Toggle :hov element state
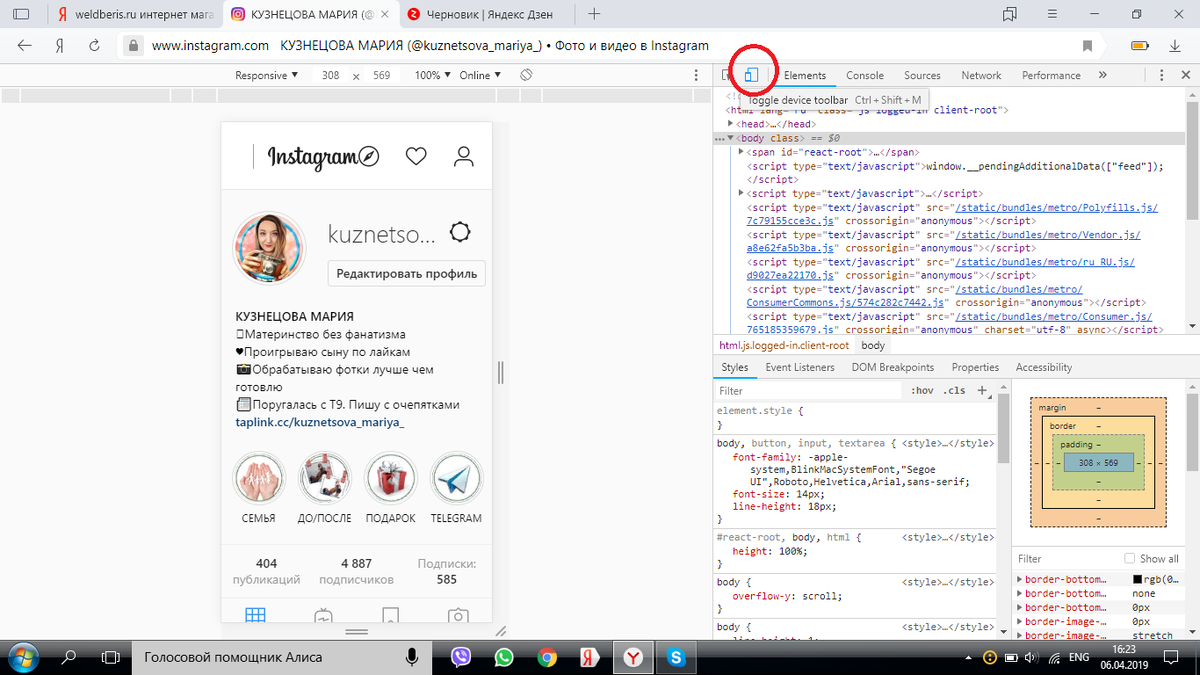 pyautogui.click(x=922, y=391)
